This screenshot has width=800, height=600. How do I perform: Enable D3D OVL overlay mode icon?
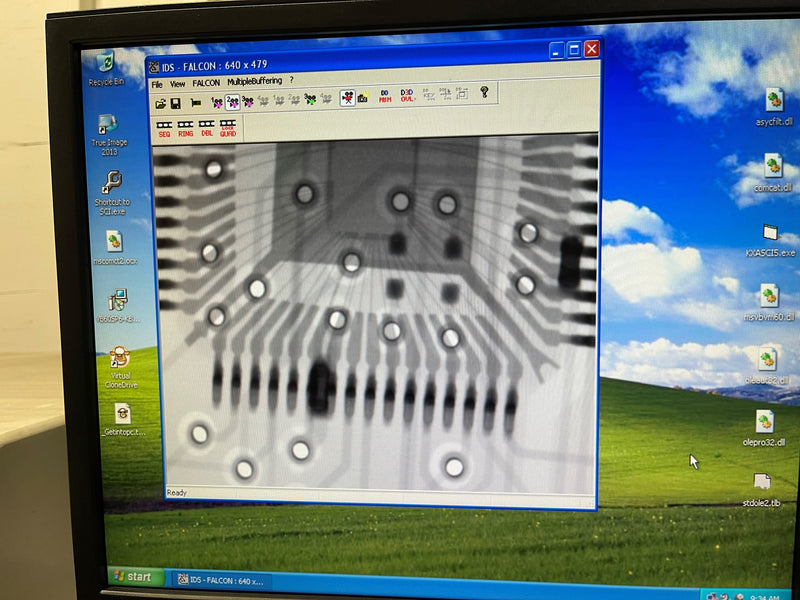tap(406, 98)
